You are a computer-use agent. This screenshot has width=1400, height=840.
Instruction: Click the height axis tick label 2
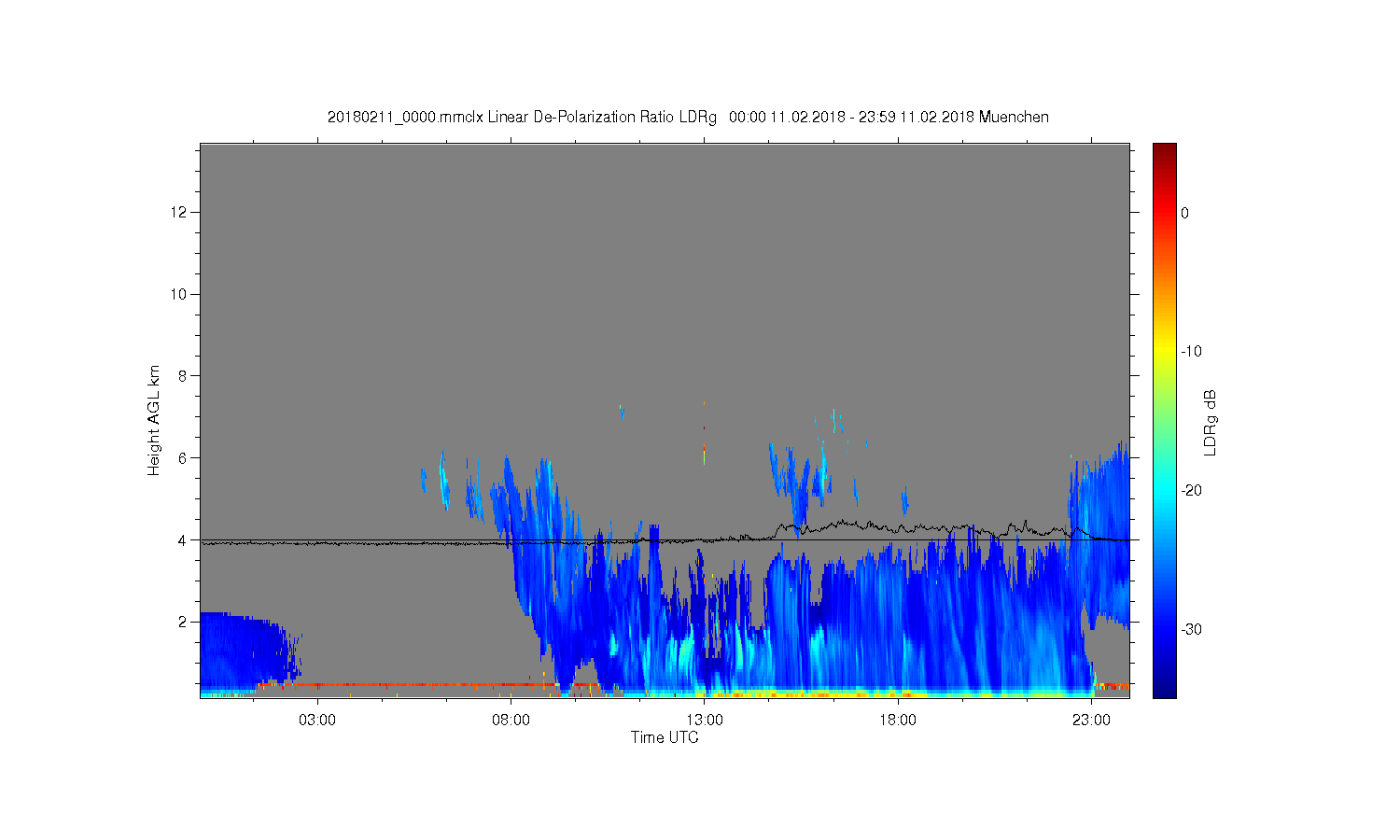tap(183, 622)
